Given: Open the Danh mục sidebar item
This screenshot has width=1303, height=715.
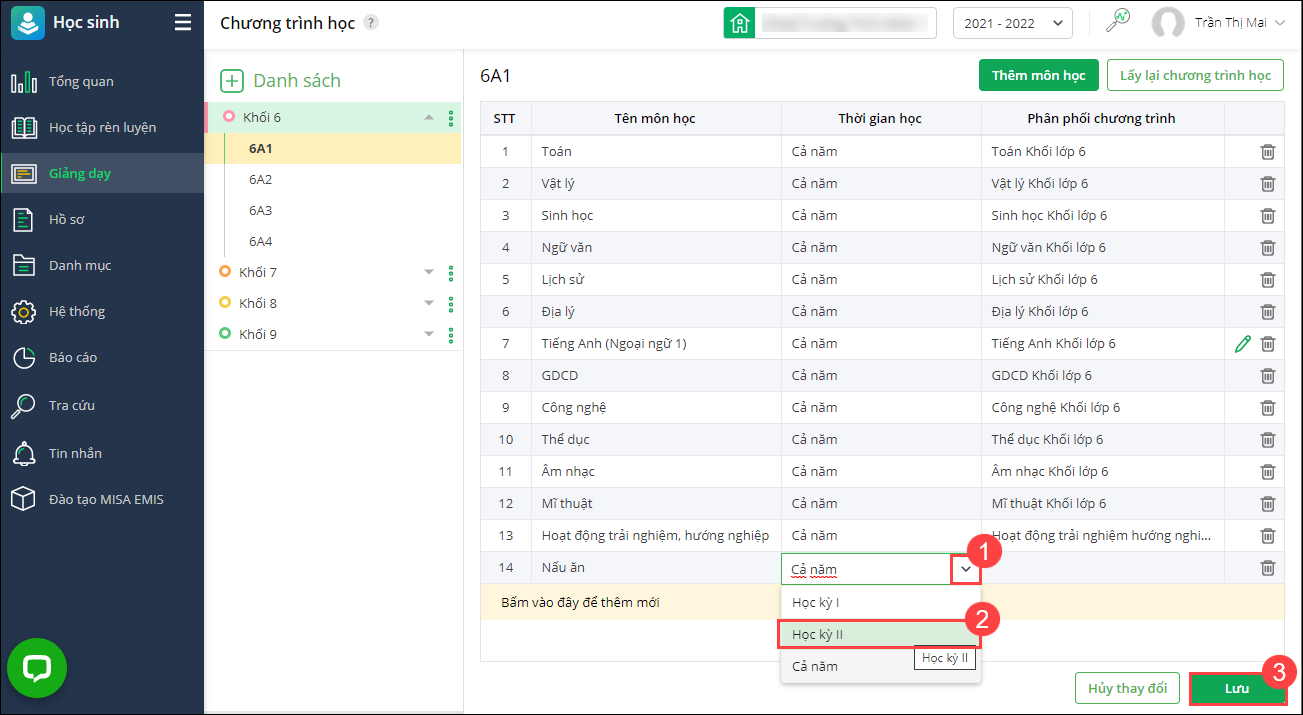Looking at the screenshot, I should (x=102, y=265).
